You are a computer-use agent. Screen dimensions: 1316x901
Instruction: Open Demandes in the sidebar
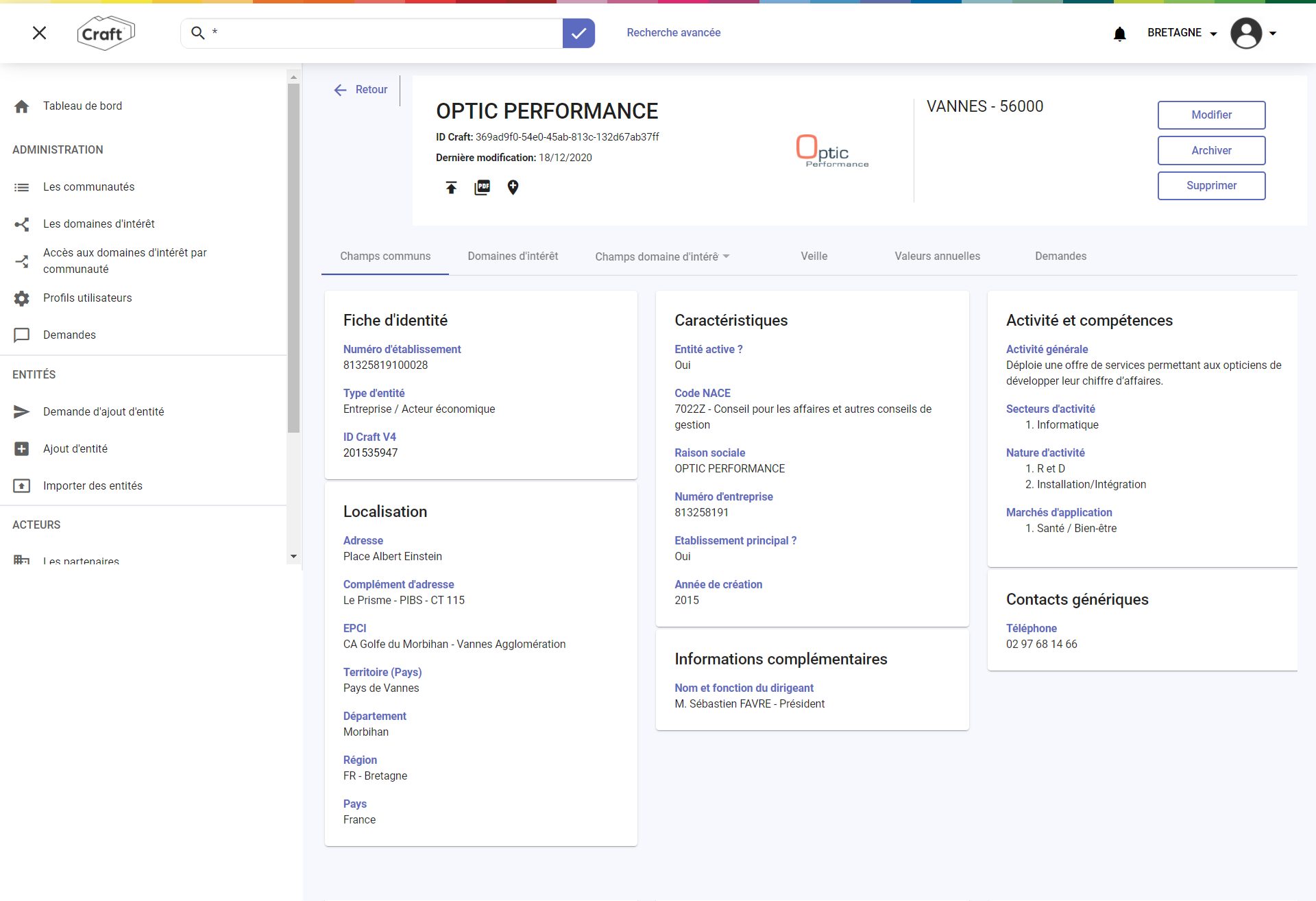point(69,335)
